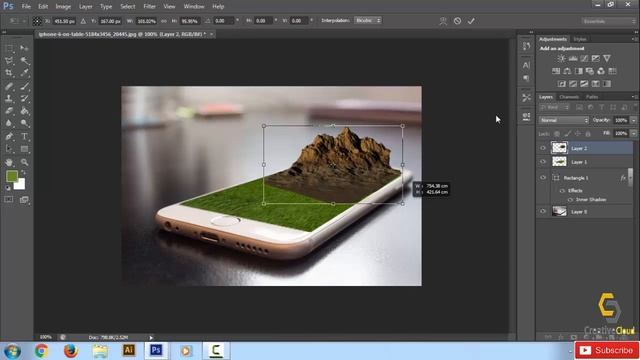Switch to warp mode icon in options bar
This screenshot has height=360, width=640.
click(x=443, y=21)
